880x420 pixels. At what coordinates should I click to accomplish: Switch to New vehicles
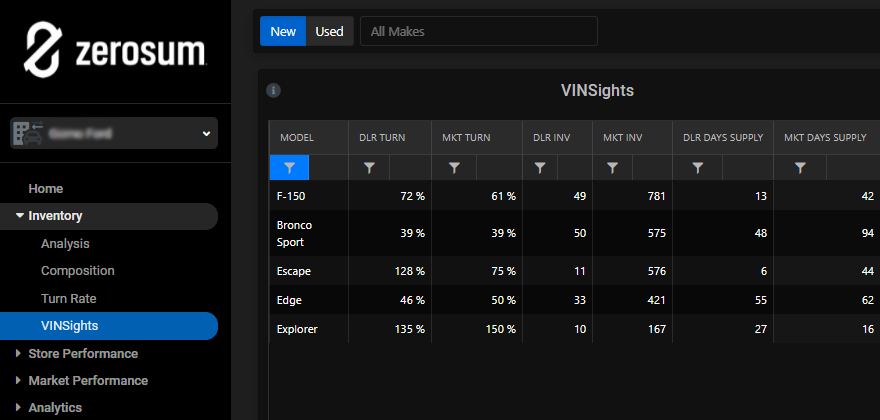(x=283, y=31)
